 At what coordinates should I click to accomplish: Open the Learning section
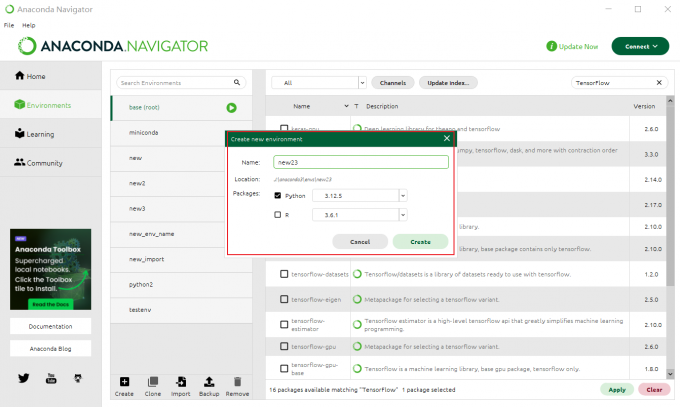(x=51, y=134)
